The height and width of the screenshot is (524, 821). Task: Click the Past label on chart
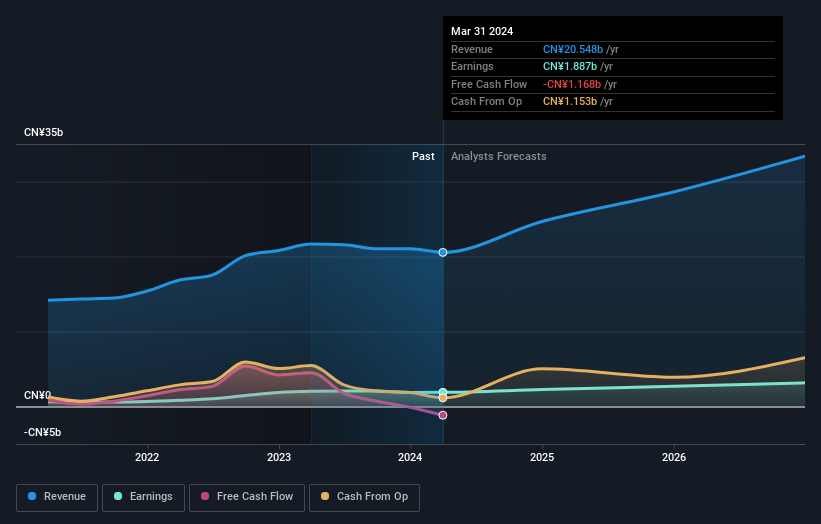point(423,157)
